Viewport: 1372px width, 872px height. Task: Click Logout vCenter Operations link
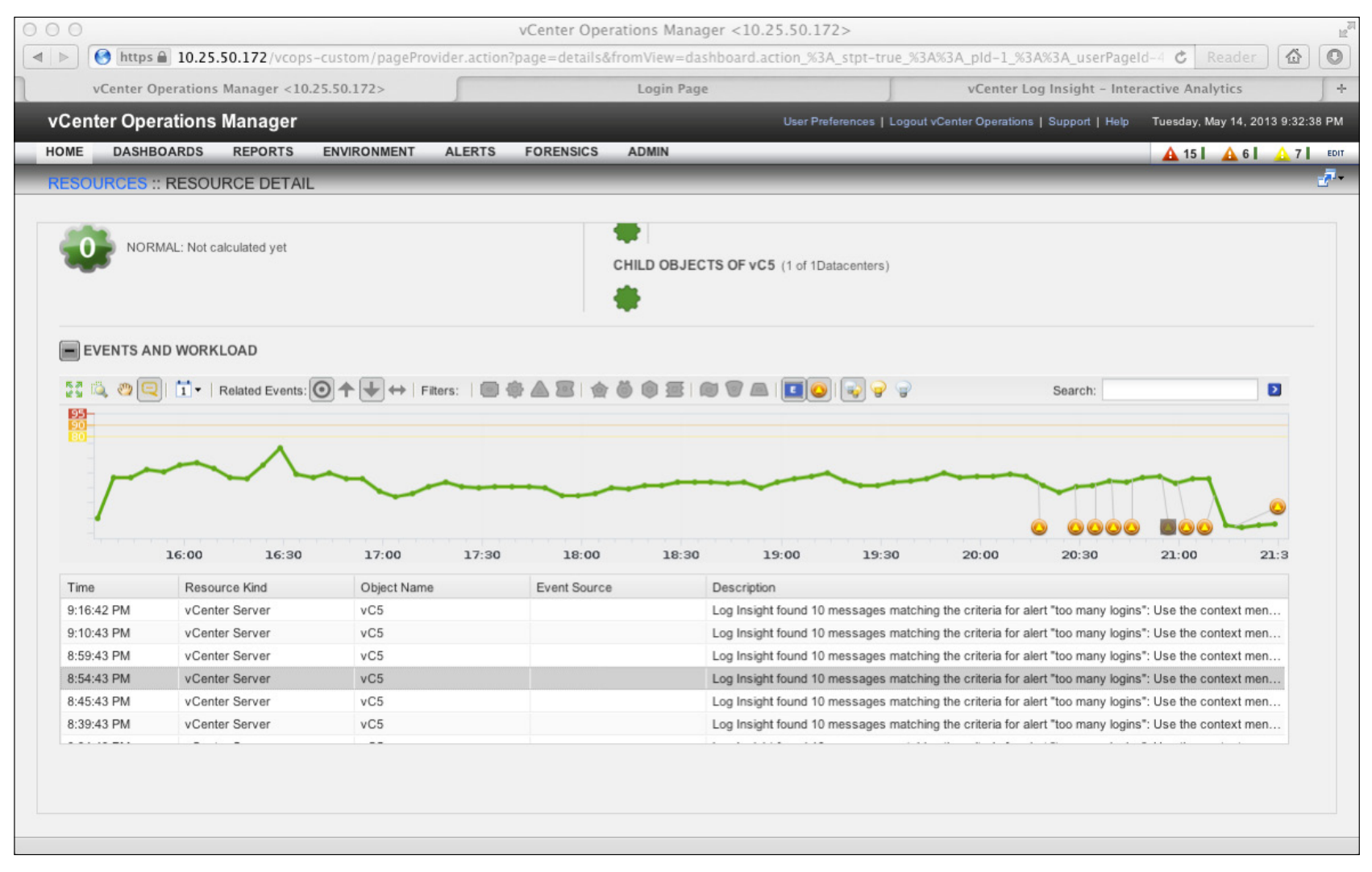(x=961, y=122)
